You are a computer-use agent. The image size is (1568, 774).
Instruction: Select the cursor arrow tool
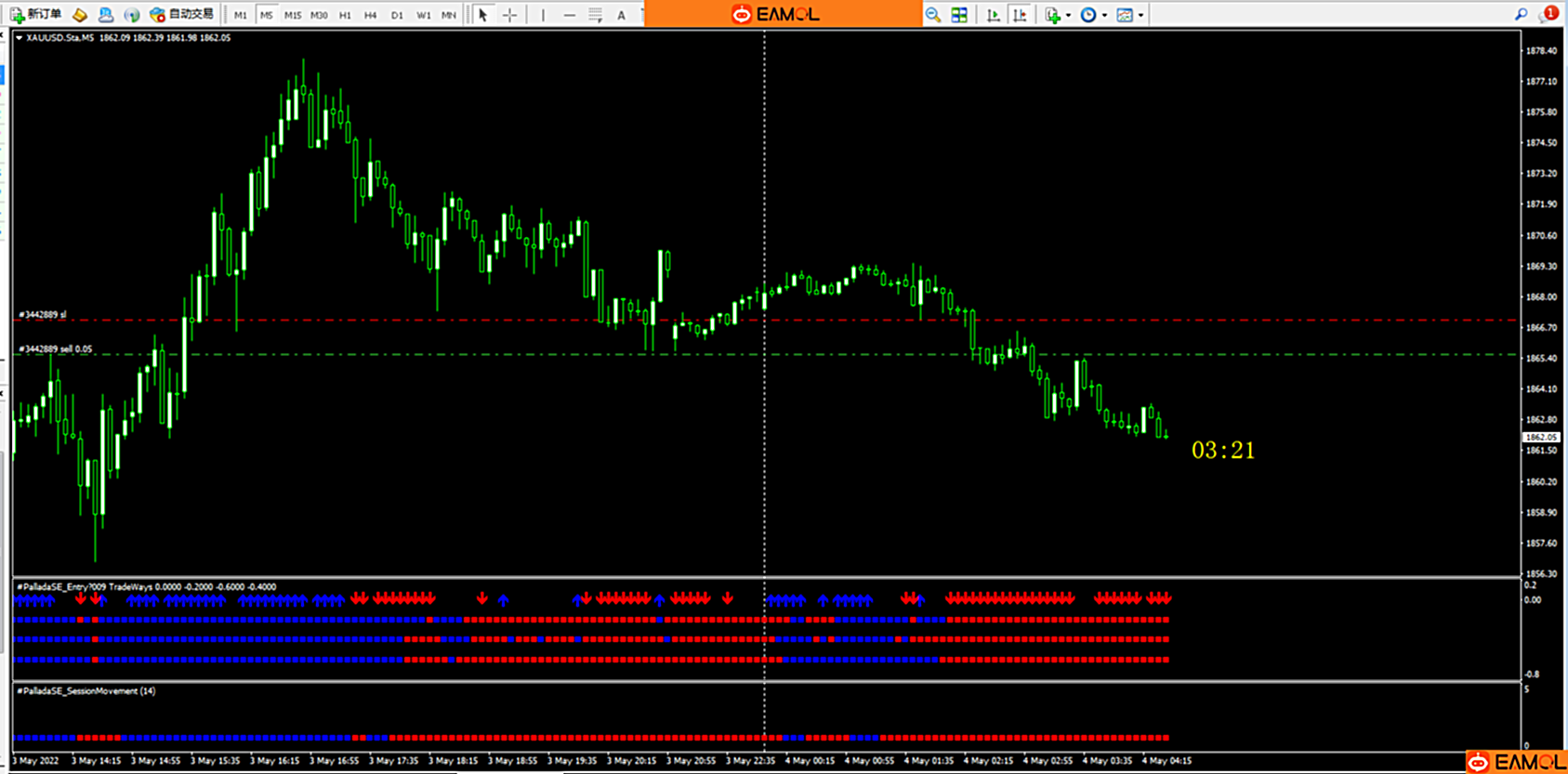(x=482, y=15)
